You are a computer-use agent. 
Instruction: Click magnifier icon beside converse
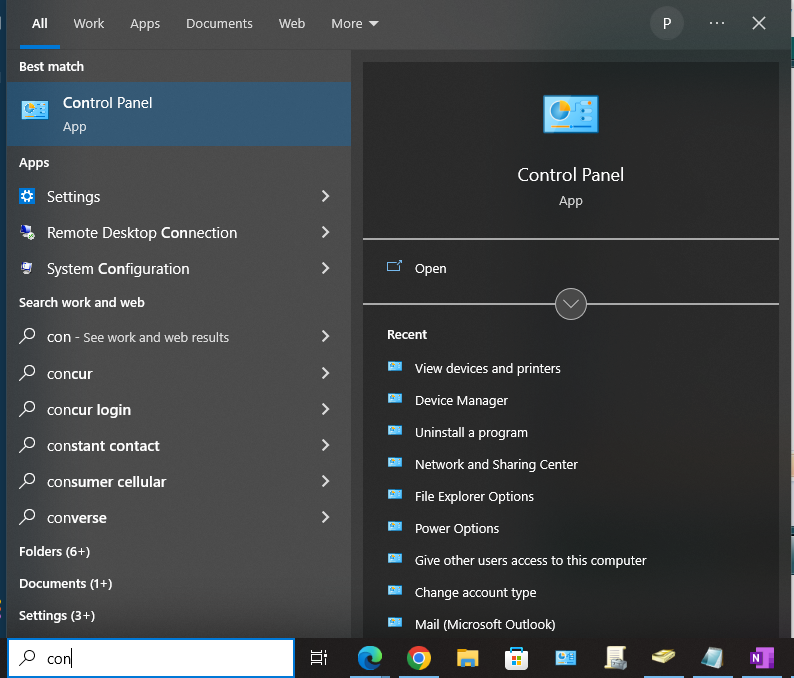coord(27,517)
